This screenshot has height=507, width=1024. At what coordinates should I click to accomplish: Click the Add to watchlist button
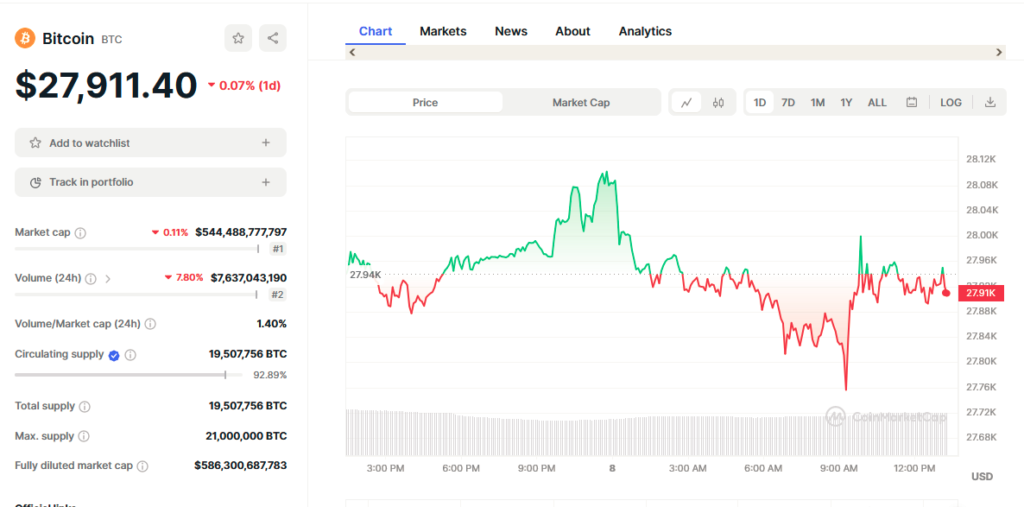(151, 143)
